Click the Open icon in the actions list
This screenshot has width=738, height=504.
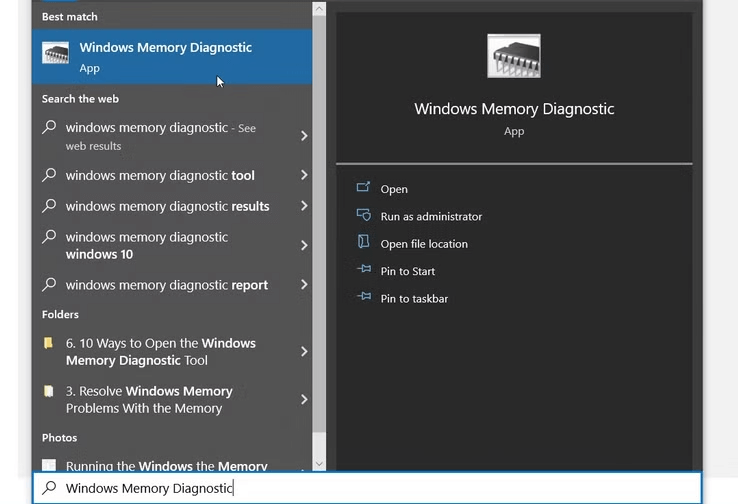363,188
